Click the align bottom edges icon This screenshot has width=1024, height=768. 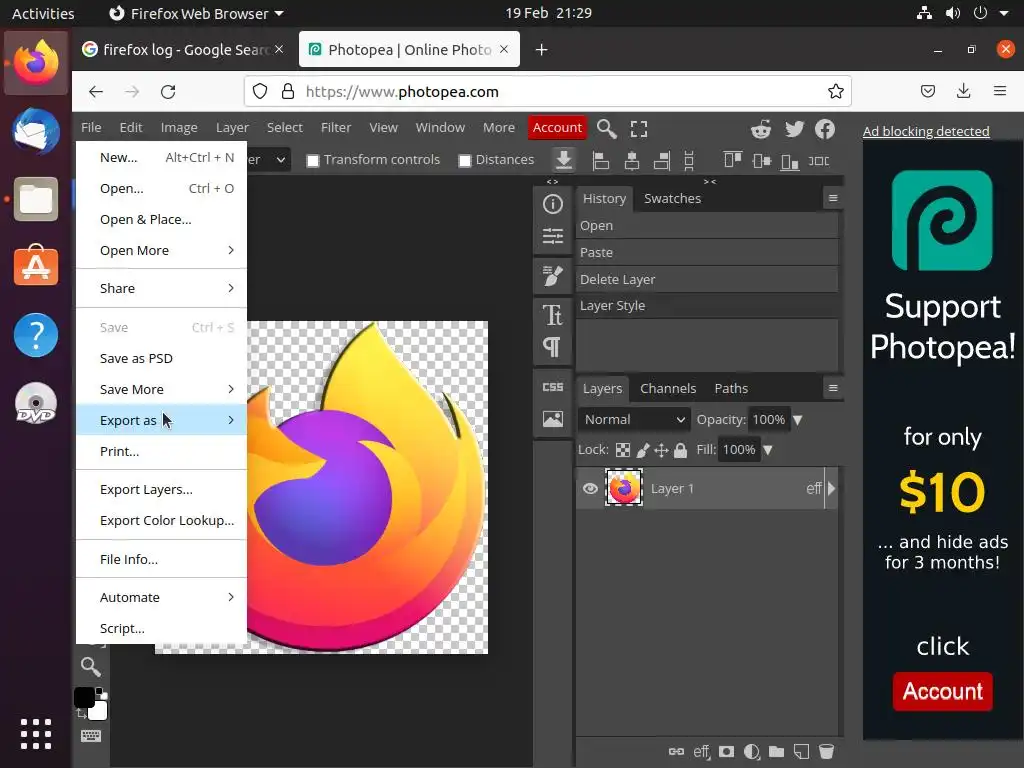790,161
